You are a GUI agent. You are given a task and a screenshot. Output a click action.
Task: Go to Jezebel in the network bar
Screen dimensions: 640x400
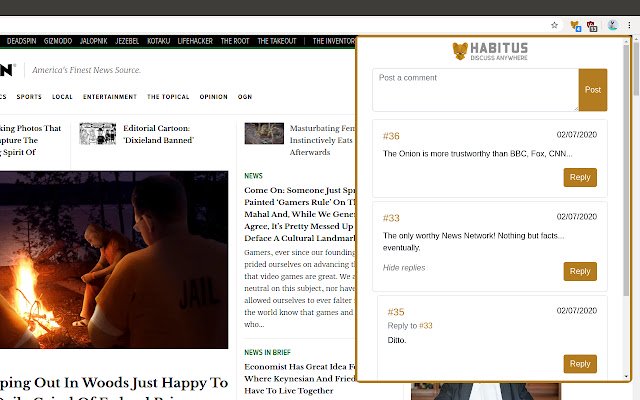(127, 41)
